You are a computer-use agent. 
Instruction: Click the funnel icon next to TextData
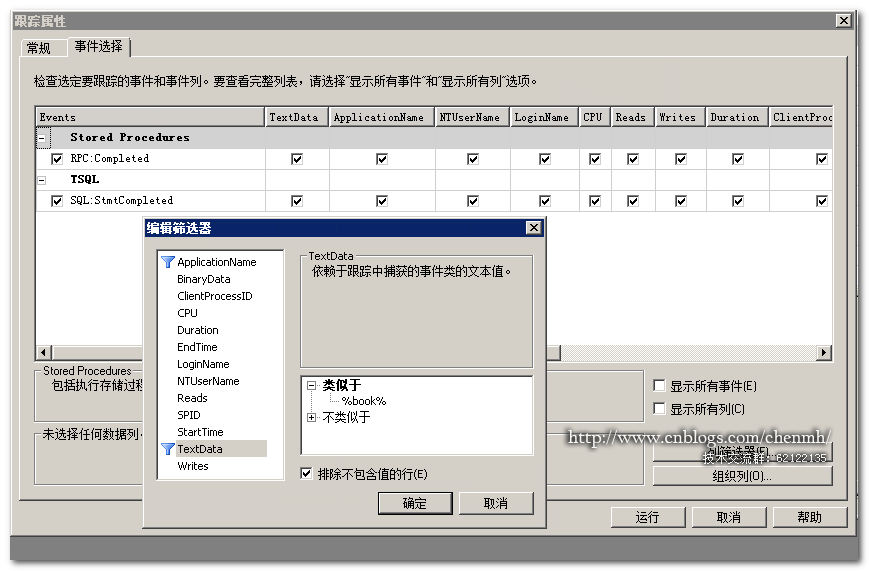click(x=167, y=449)
